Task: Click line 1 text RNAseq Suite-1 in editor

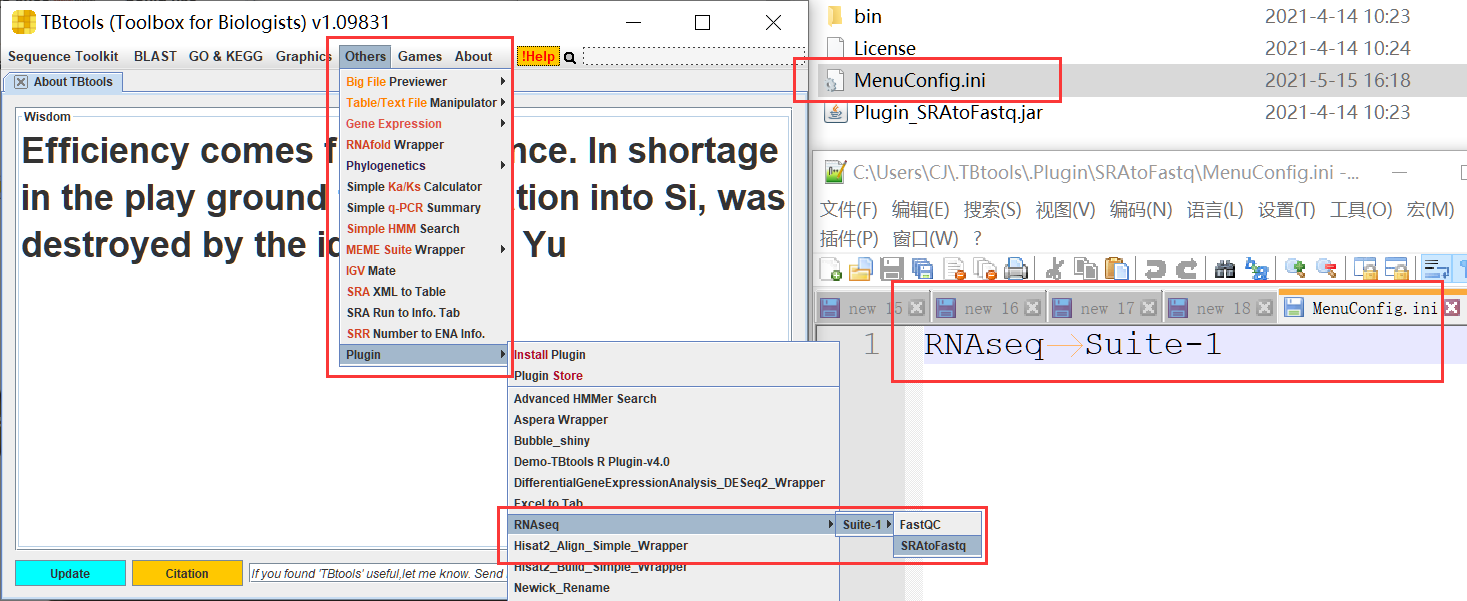Action: coord(1072,345)
